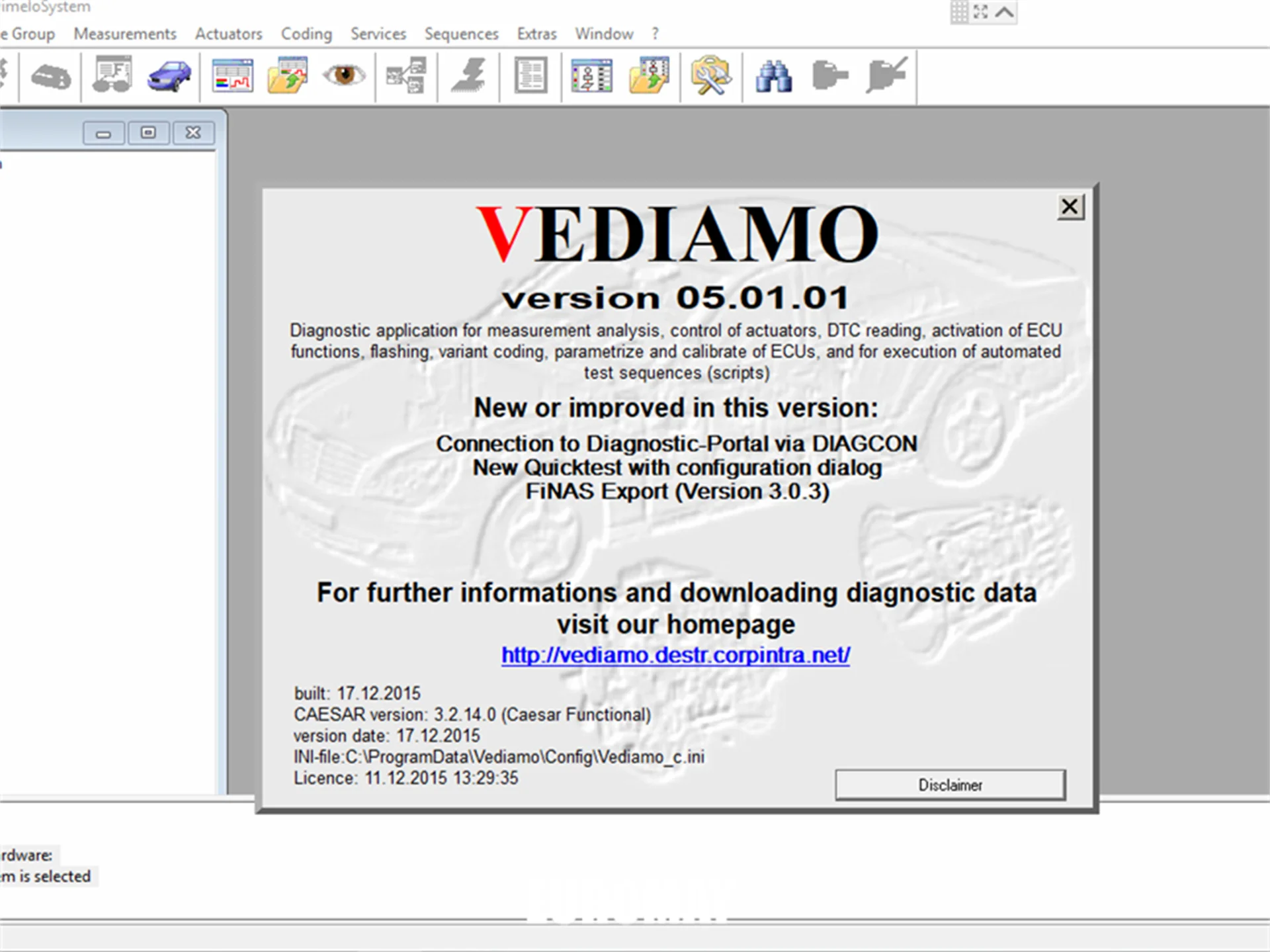Click the grayed-out car icon in toolbar
This screenshot has height=952, width=1270.
(51, 77)
